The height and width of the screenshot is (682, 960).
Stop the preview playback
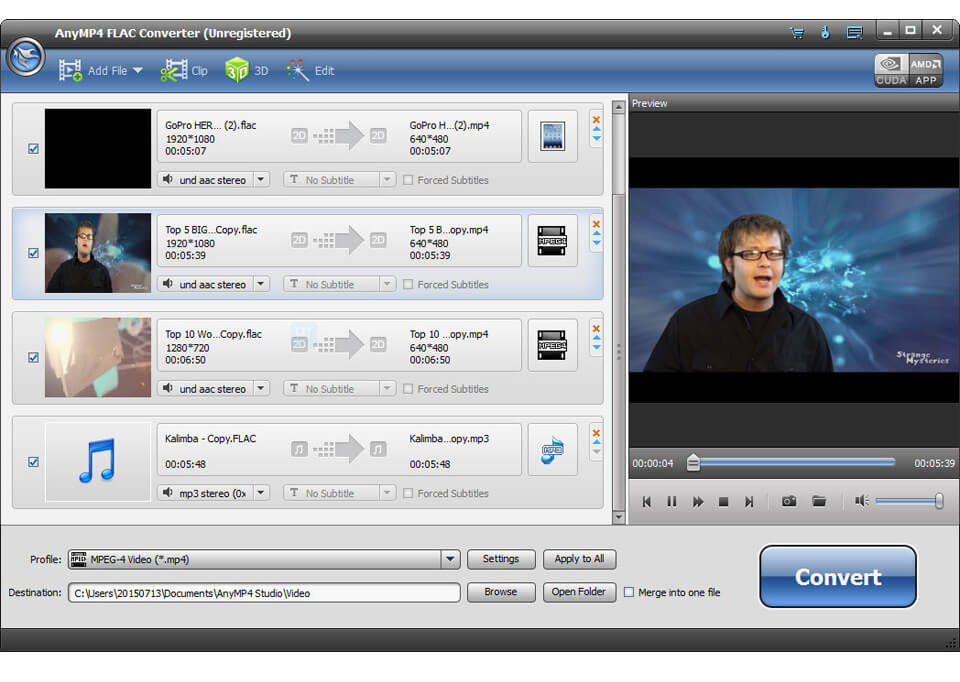pyautogui.click(x=723, y=501)
